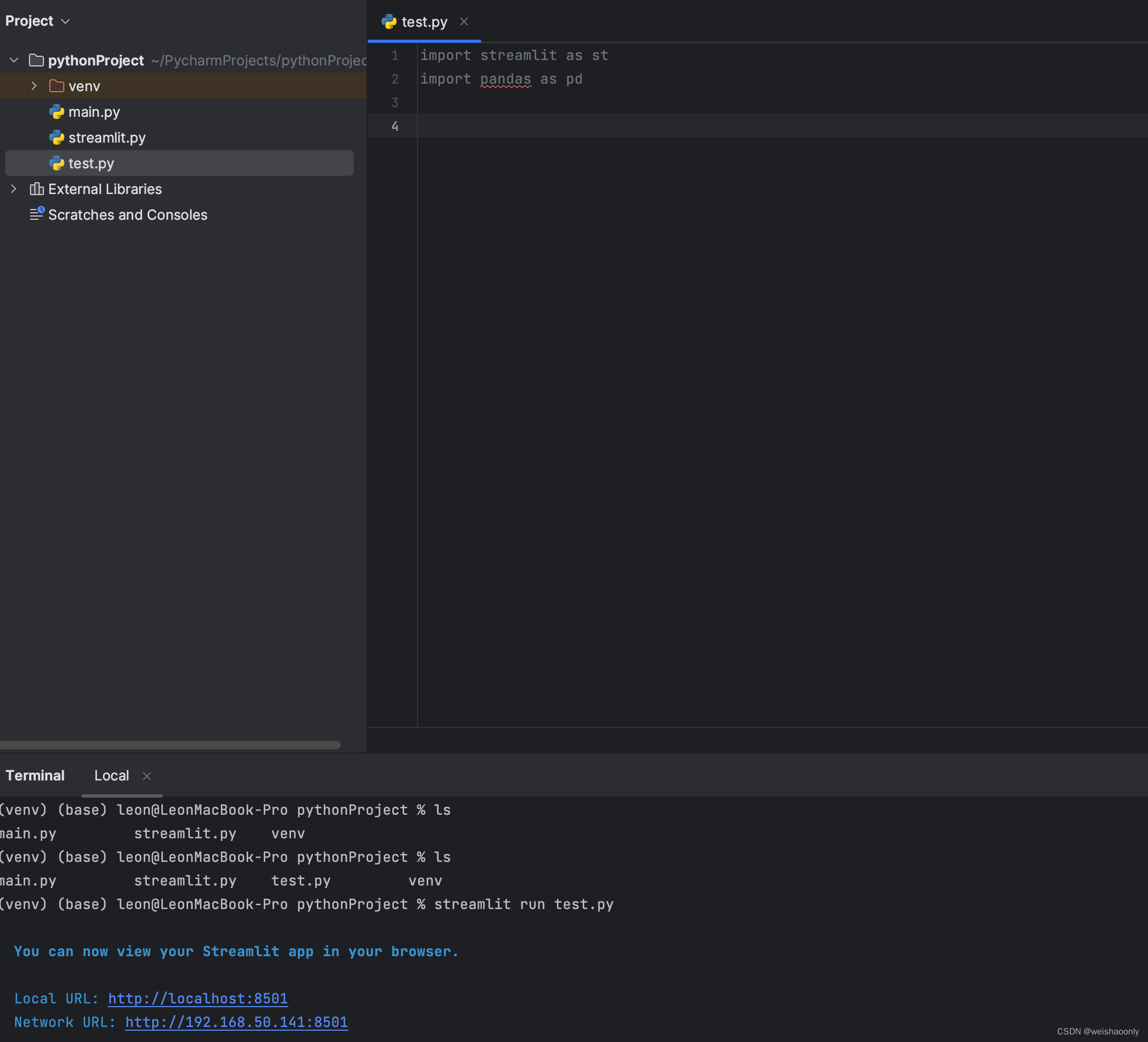Click the Python icon on test.py tab
This screenshot has height=1042, width=1148.
tap(389, 21)
